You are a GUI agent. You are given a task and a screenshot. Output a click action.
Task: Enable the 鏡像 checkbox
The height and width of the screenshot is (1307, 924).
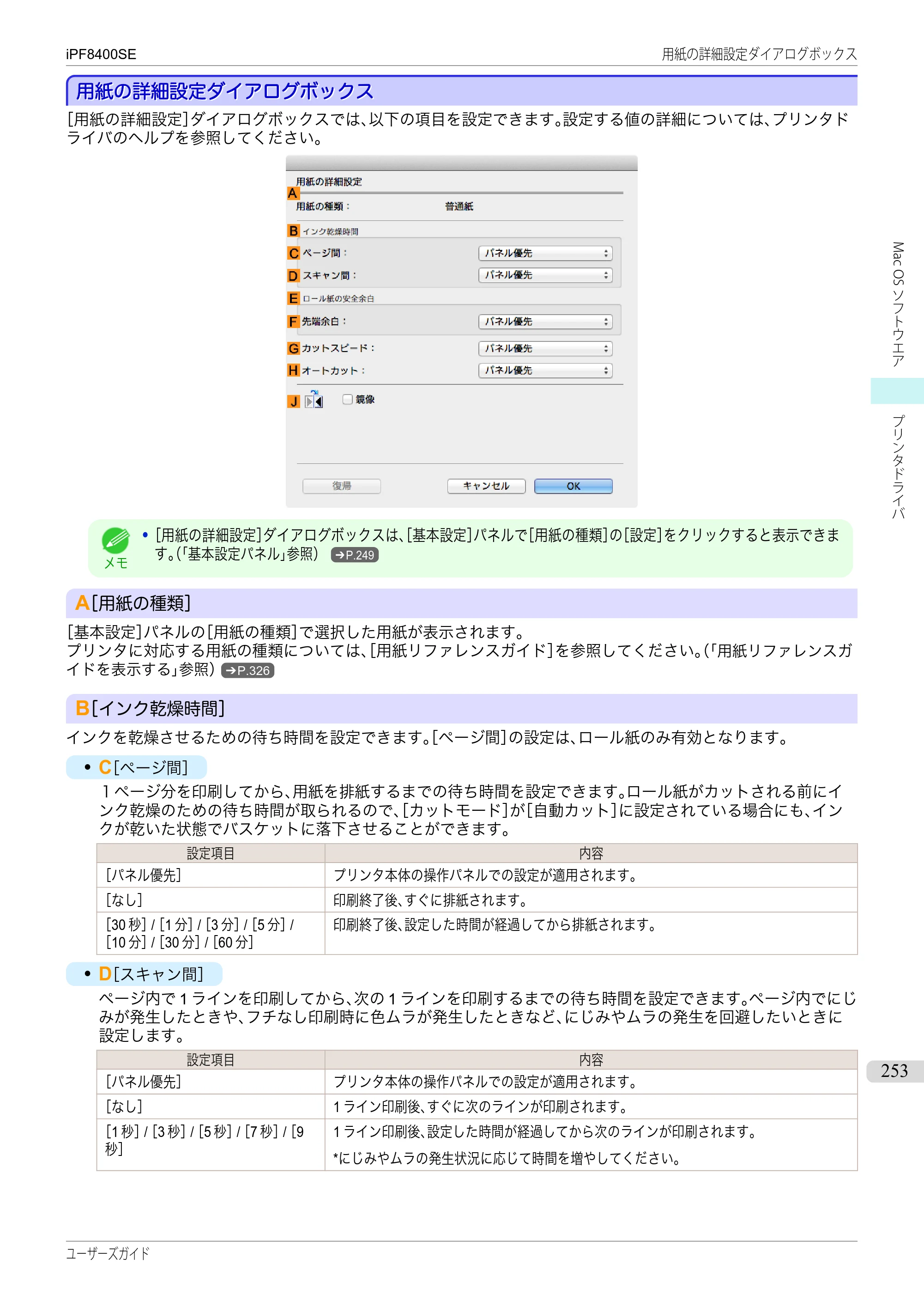click(347, 400)
